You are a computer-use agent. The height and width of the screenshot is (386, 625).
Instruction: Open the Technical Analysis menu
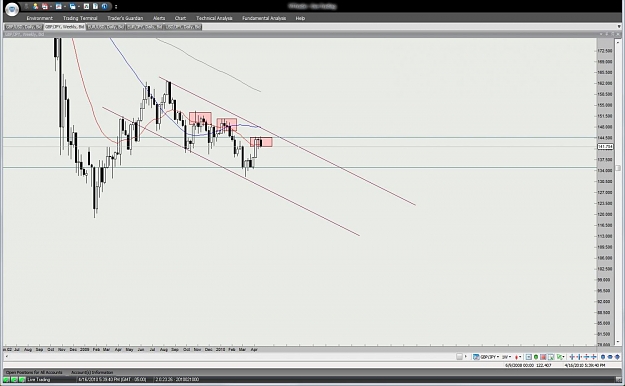pyautogui.click(x=214, y=18)
